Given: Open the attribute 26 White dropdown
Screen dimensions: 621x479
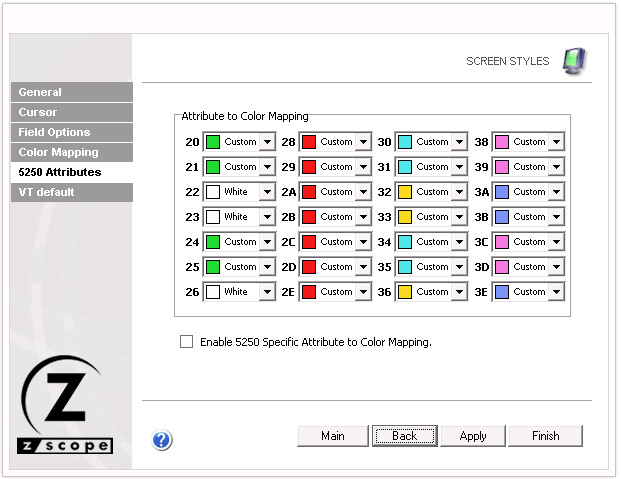Looking at the screenshot, I should click(x=267, y=292).
